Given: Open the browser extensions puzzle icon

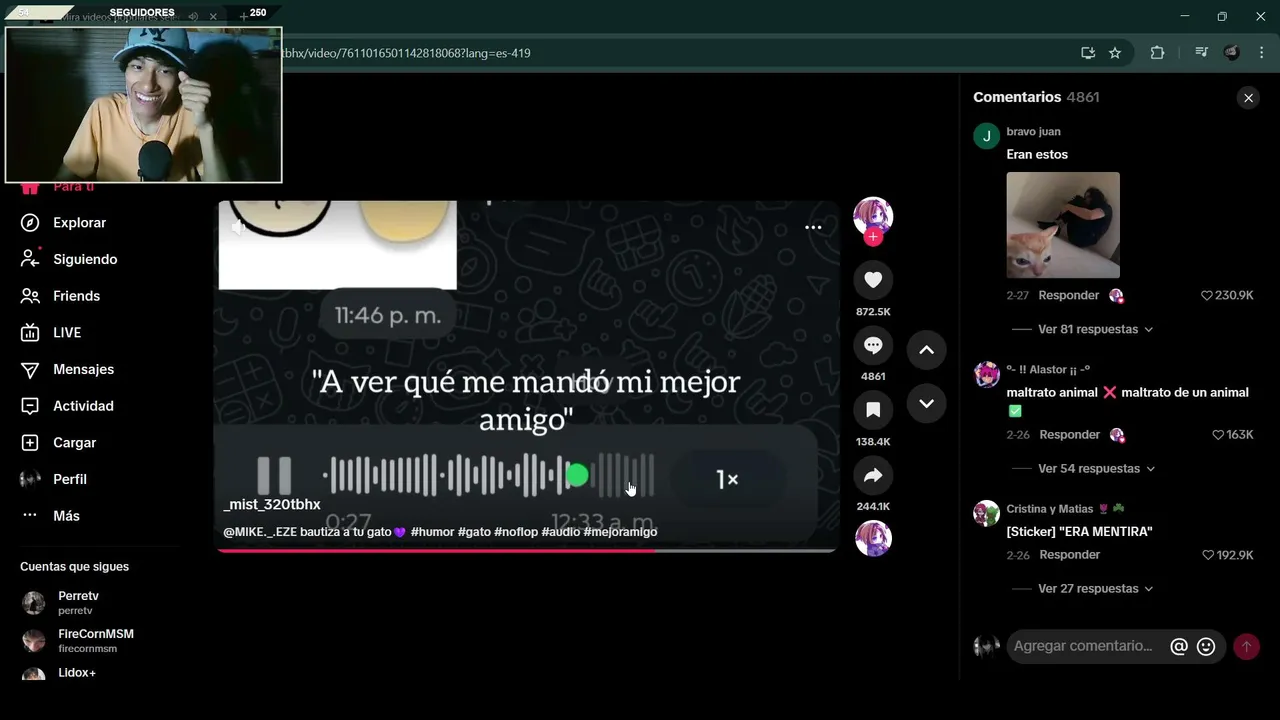Looking at the screenshot, I should [1157, 53].
